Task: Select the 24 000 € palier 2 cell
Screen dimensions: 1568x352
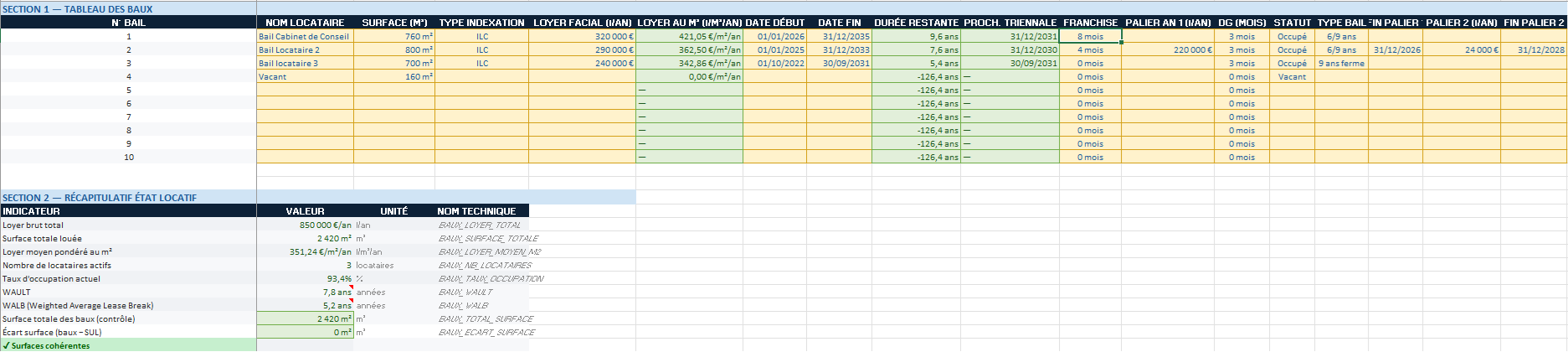Action: (x=1462, y=49)
